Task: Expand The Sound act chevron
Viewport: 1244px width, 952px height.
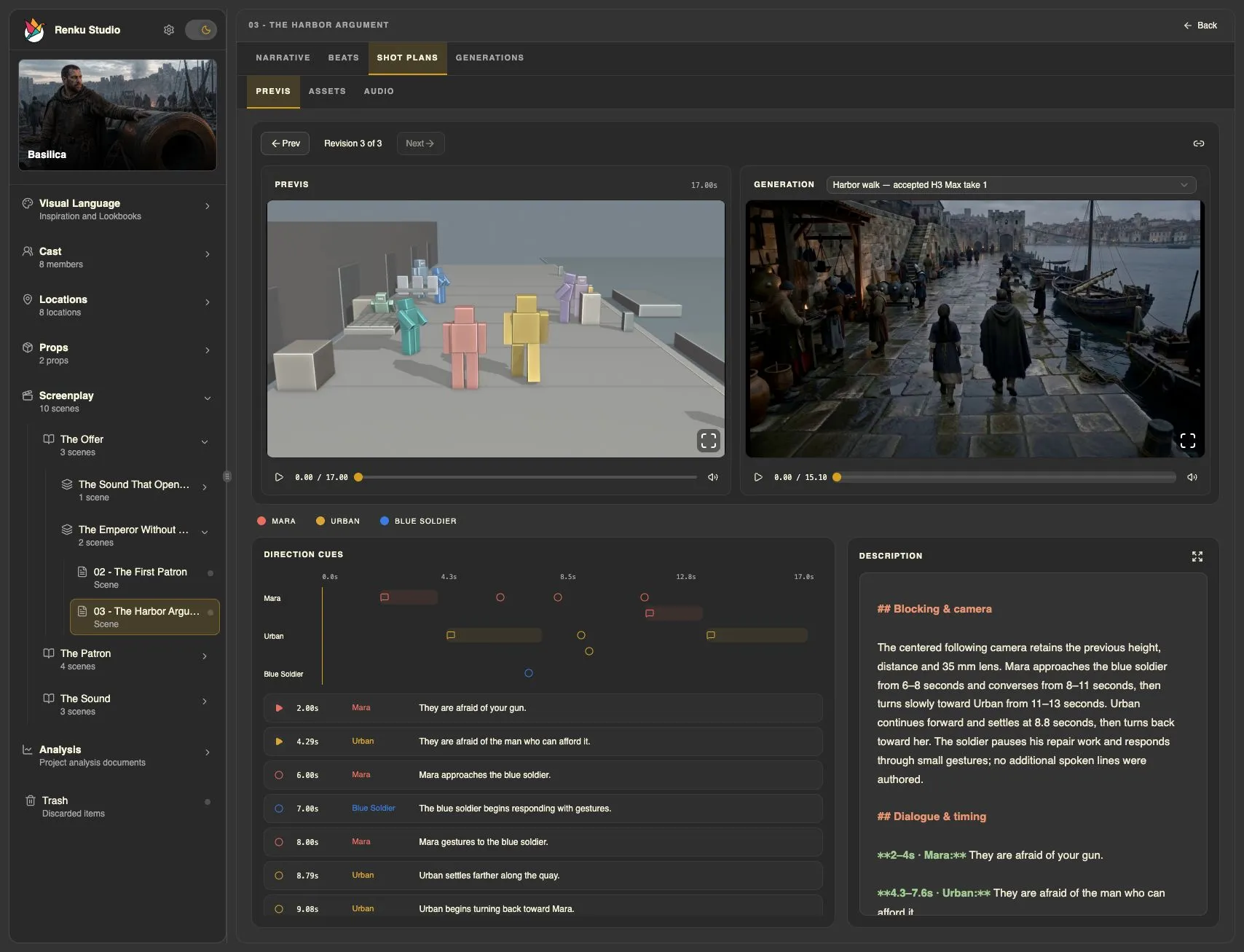Action: pyautogui.click(x=205, y=701)
